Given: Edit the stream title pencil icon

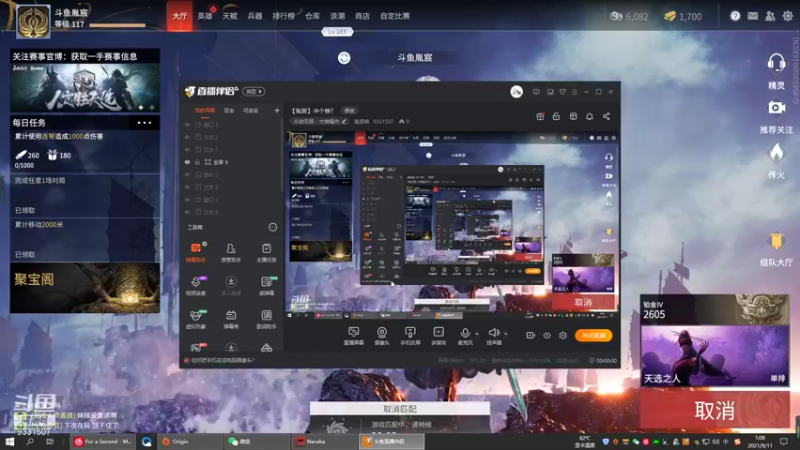Looking at the screenshot, I should tap(344, 121).
